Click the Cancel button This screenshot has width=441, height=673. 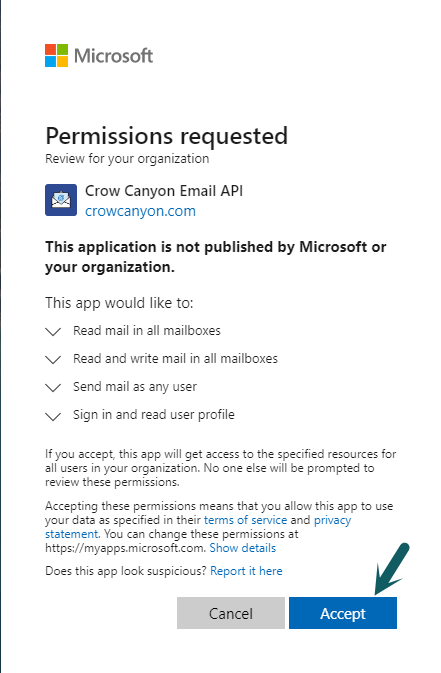[x=231, y=613]
